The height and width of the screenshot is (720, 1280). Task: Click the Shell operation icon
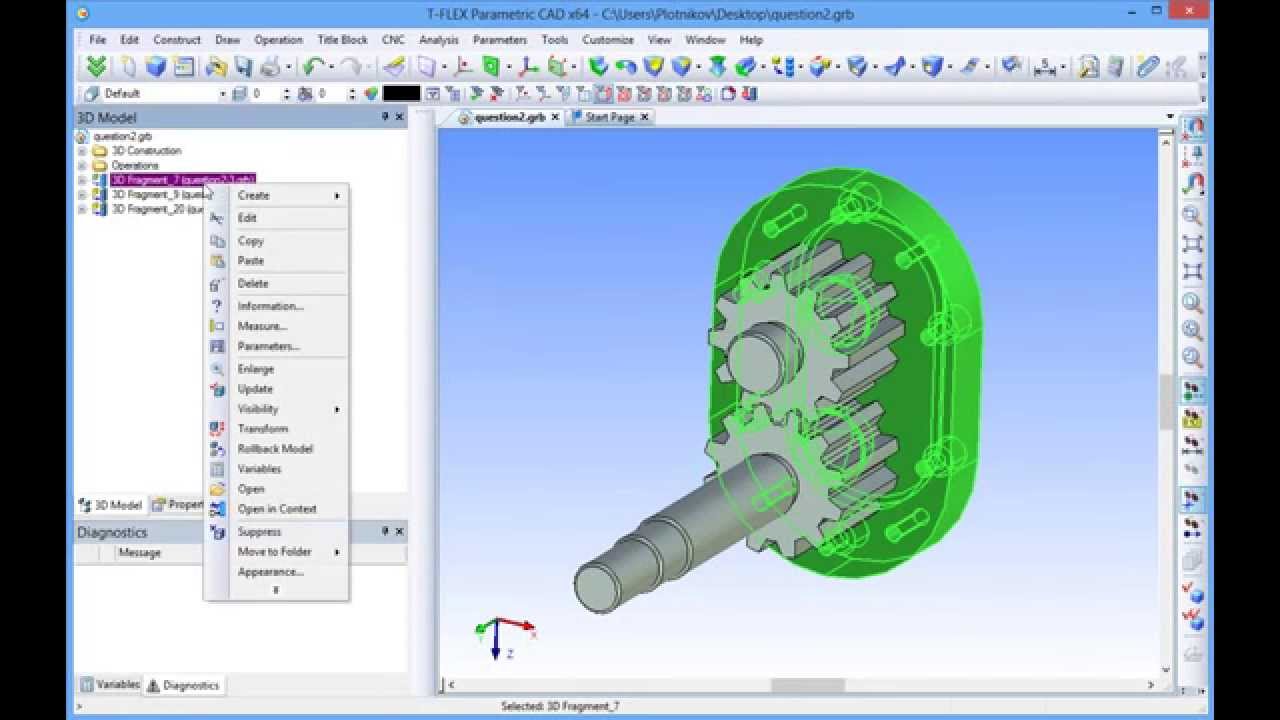pyautogui.click(x=932, y=67)
